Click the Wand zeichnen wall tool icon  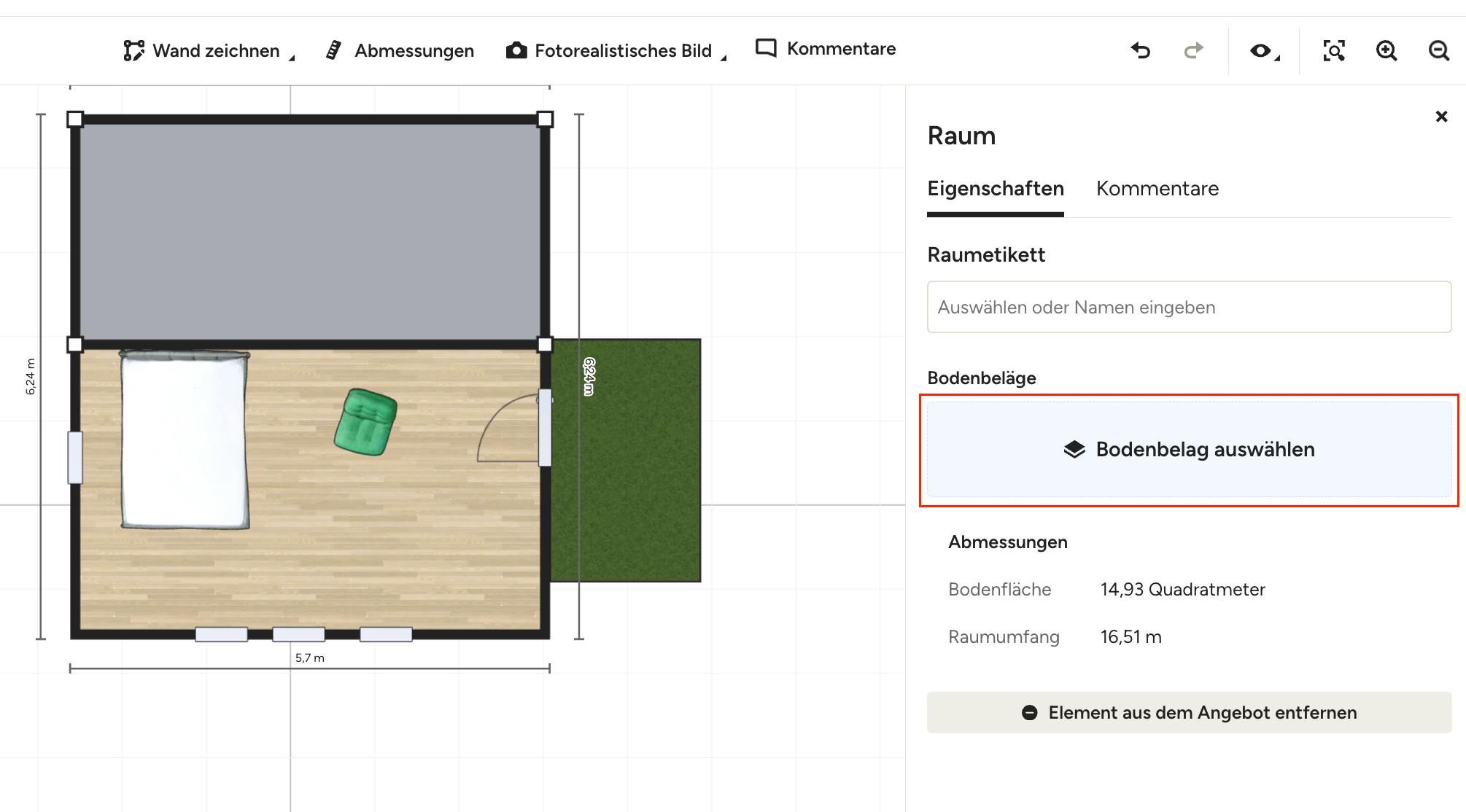133,50
